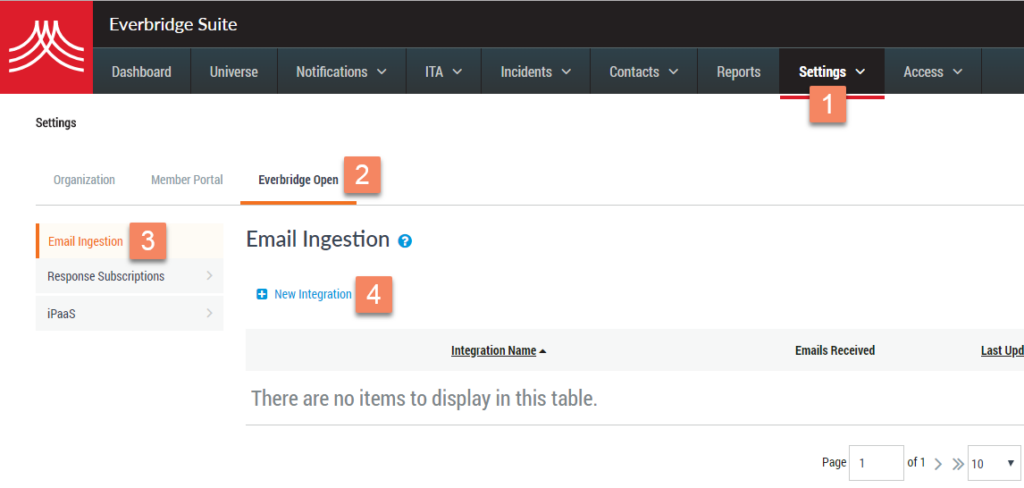Go to next page arrow
Viewport: 1024px width, 488px height.
tap(938, 464)
